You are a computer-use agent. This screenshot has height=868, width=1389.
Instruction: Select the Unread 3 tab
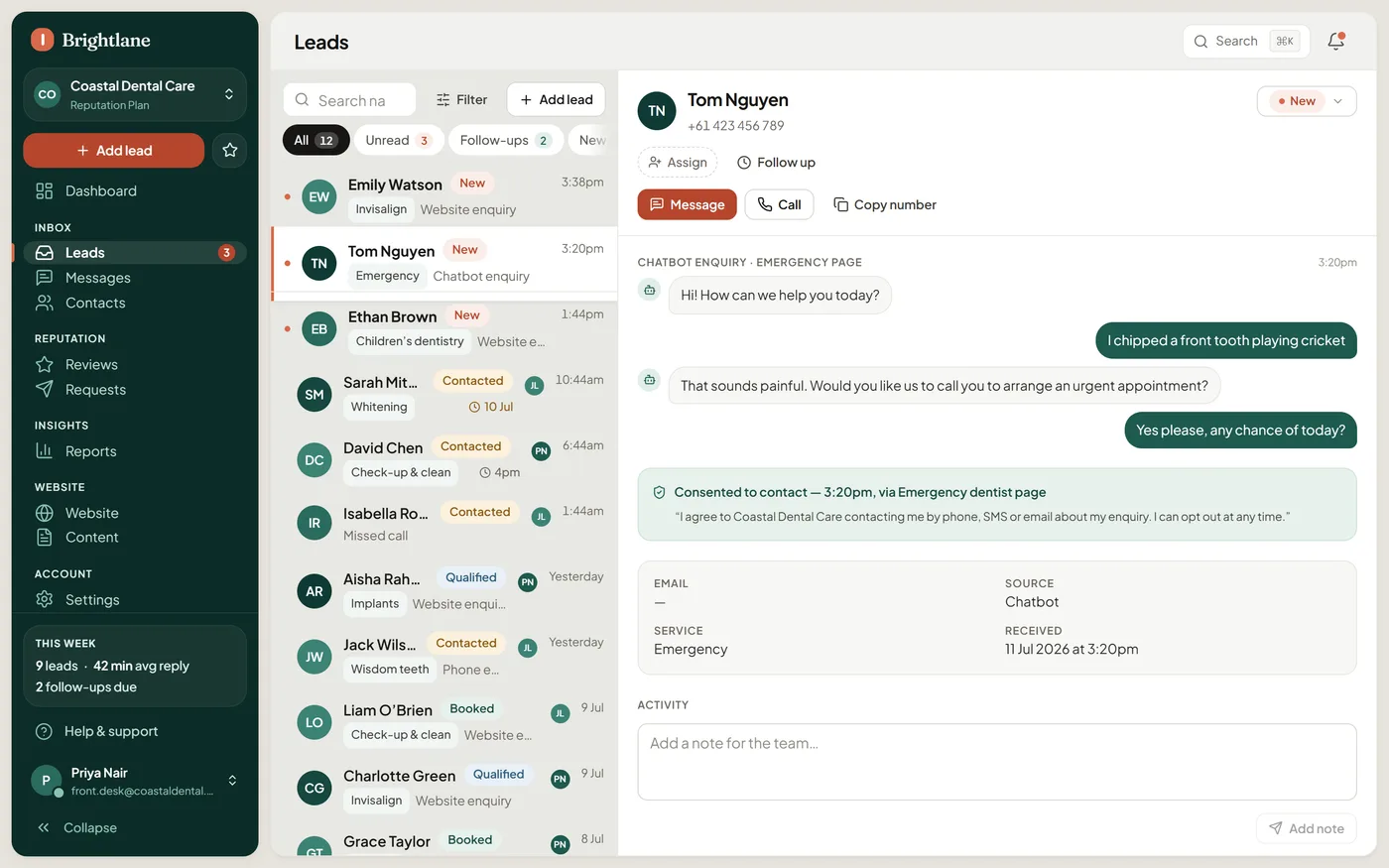(x=398, y=140)
